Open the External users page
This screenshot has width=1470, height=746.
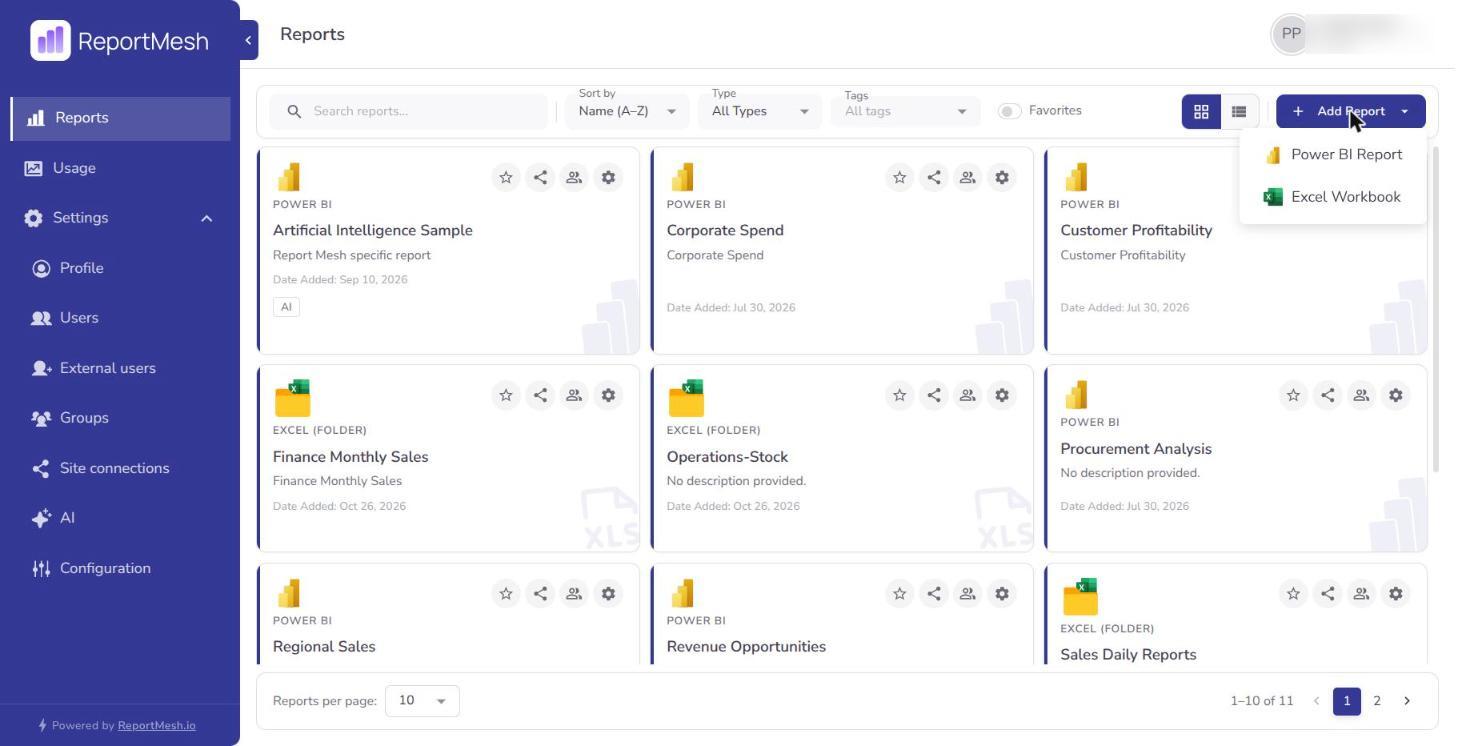[x=120, y=368]
